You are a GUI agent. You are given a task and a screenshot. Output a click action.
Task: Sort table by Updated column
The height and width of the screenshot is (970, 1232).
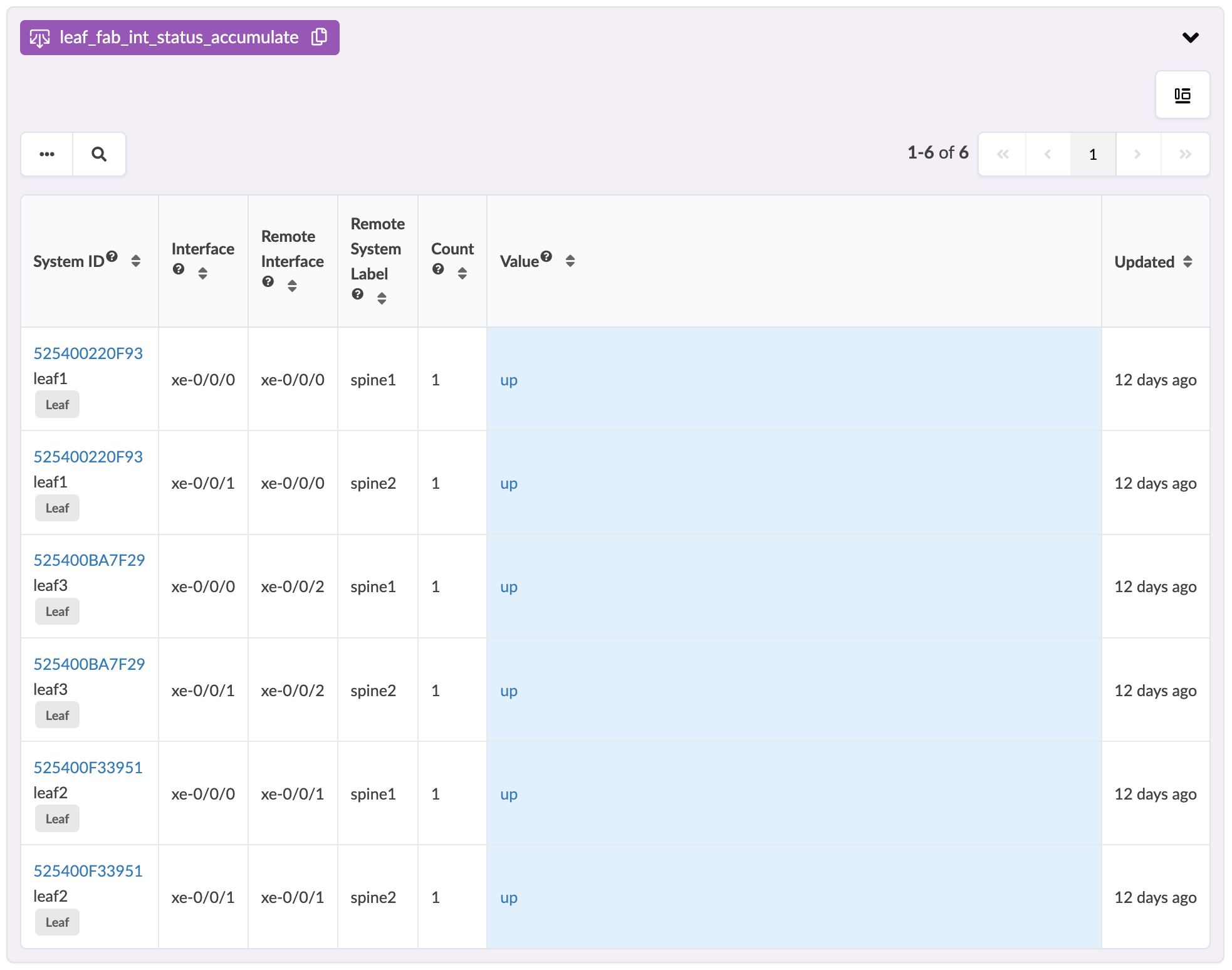(x=1188, y=261)
